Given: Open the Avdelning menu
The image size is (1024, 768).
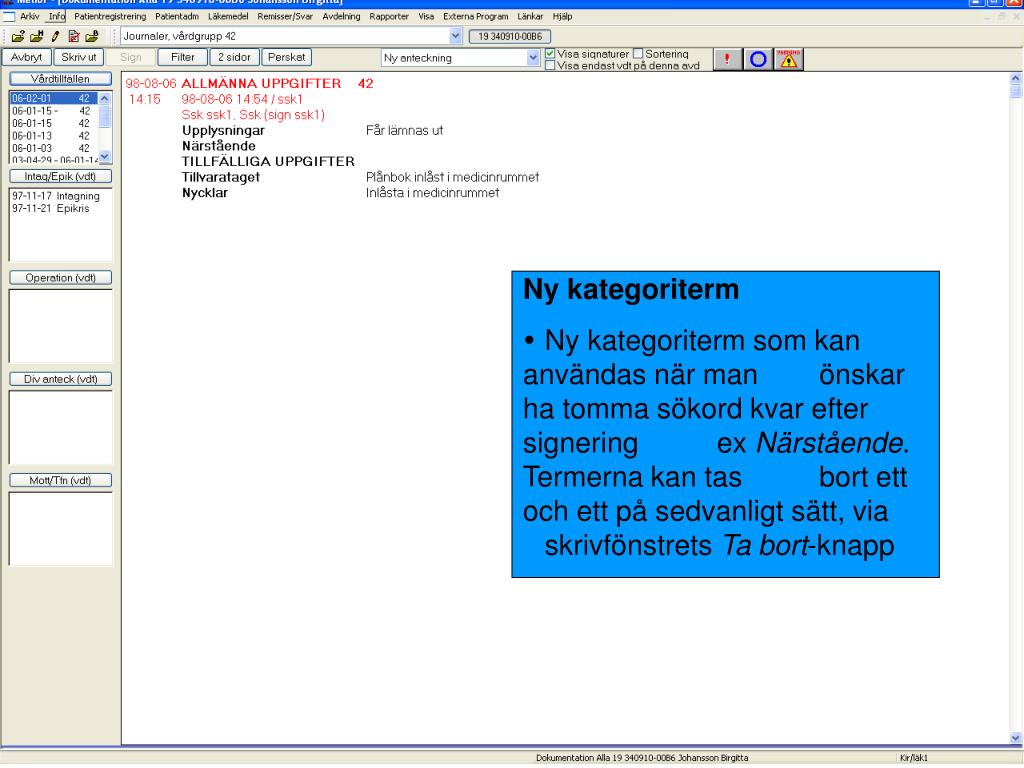Looking at the screenshot, I should point(341,16).
